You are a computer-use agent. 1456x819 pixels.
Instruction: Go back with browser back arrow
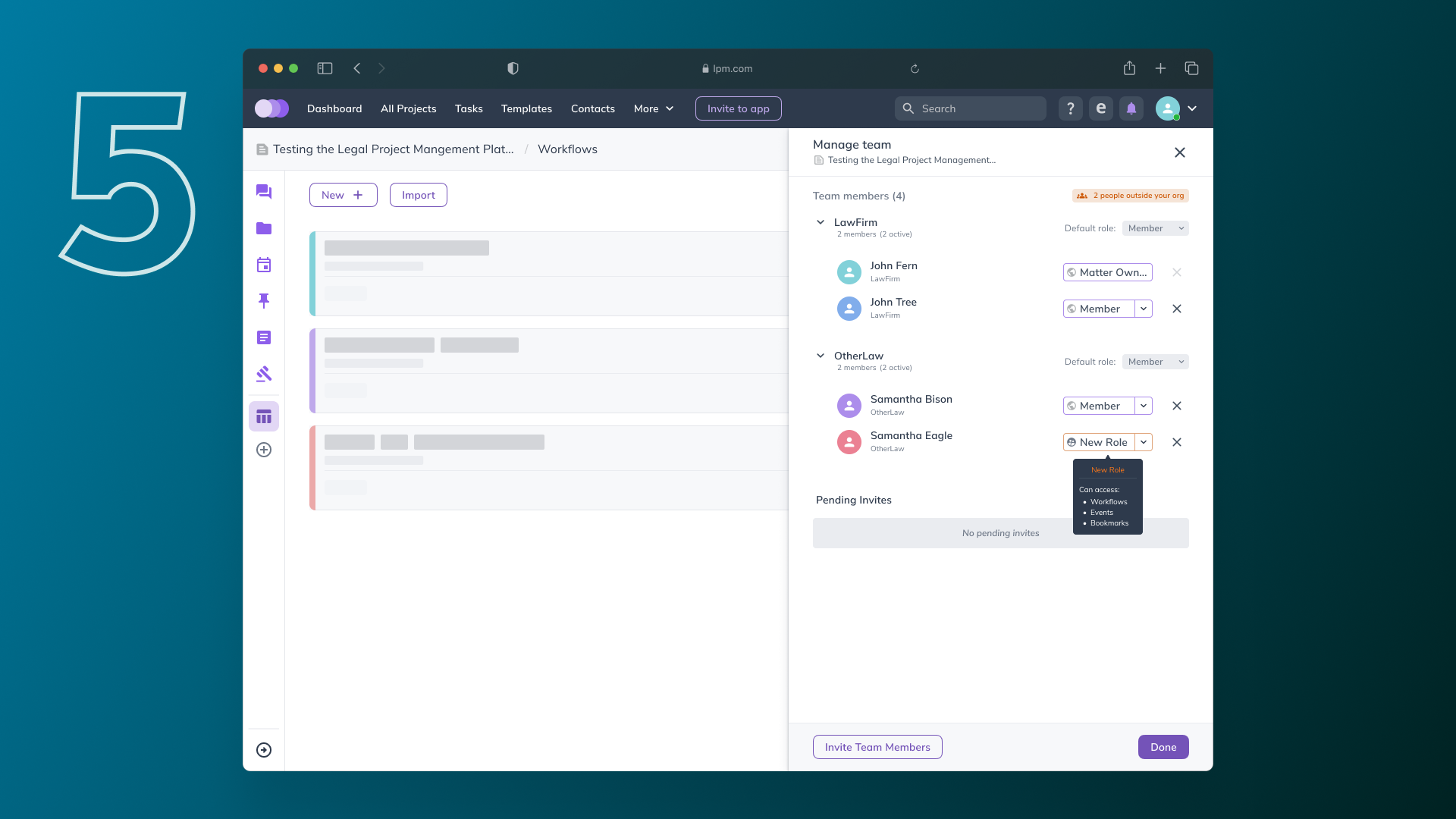click(x=357, y=68)
